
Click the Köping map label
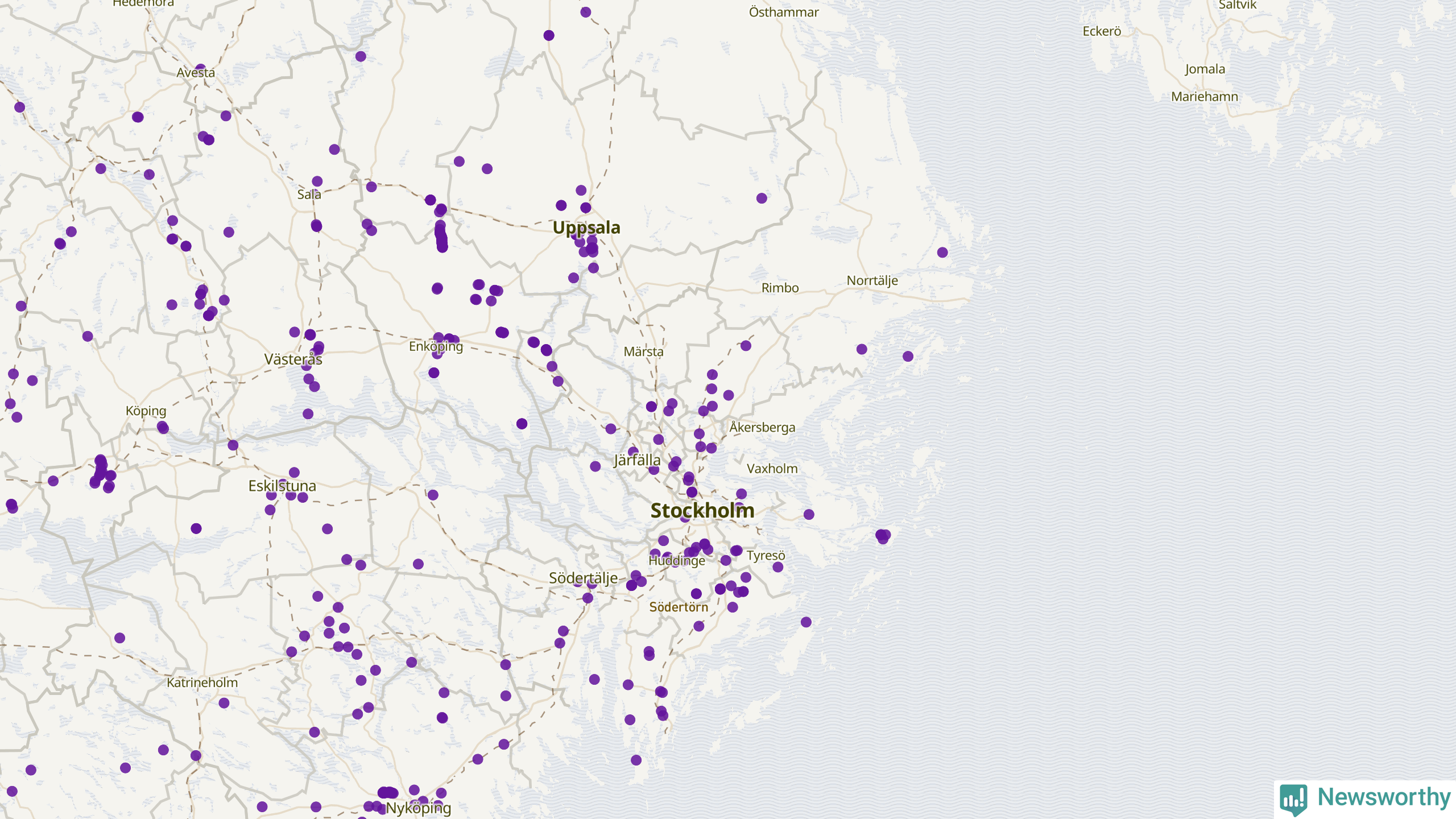[x=146, y=411]
